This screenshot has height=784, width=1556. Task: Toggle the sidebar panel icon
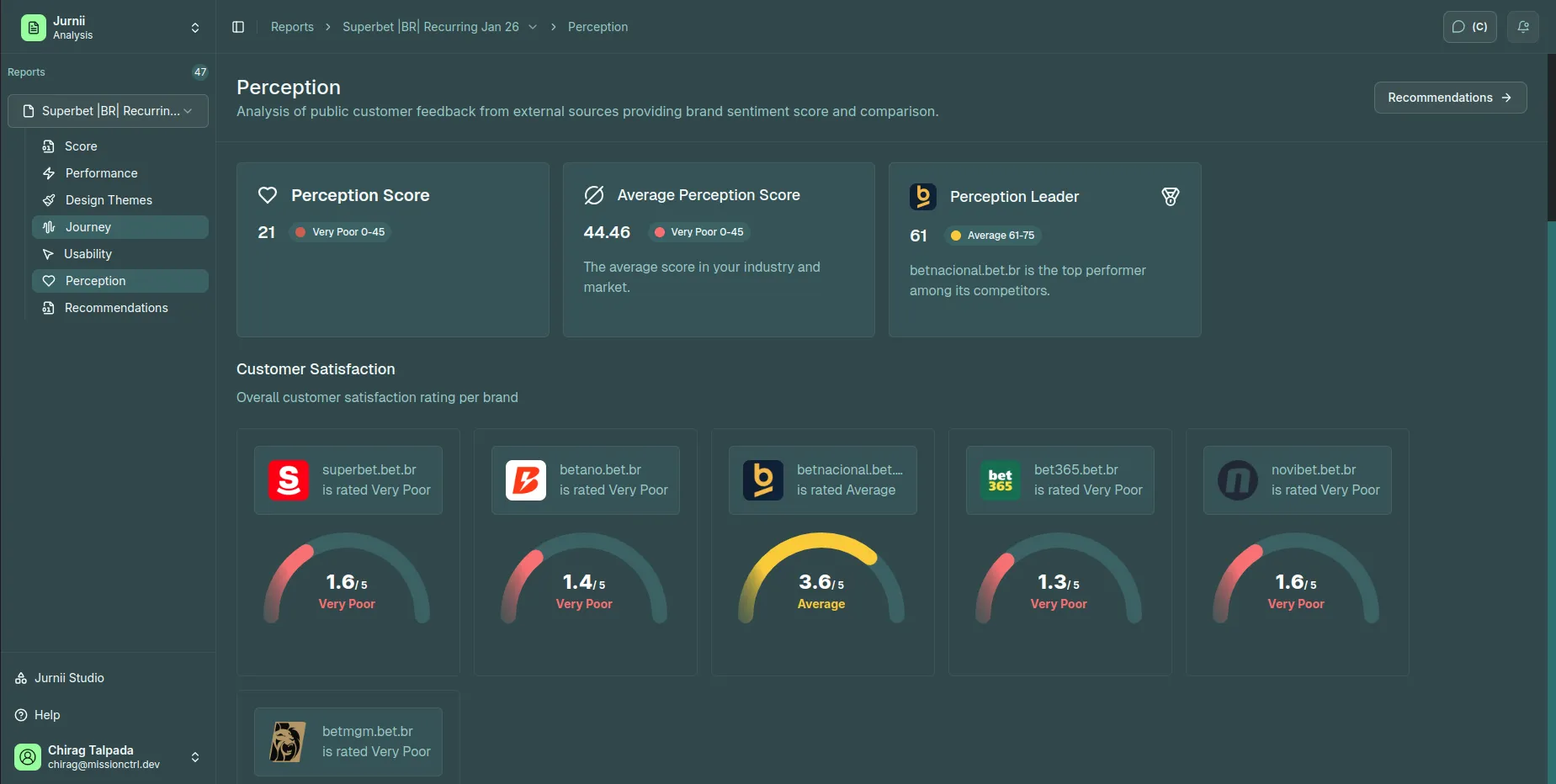click(238, 27)
